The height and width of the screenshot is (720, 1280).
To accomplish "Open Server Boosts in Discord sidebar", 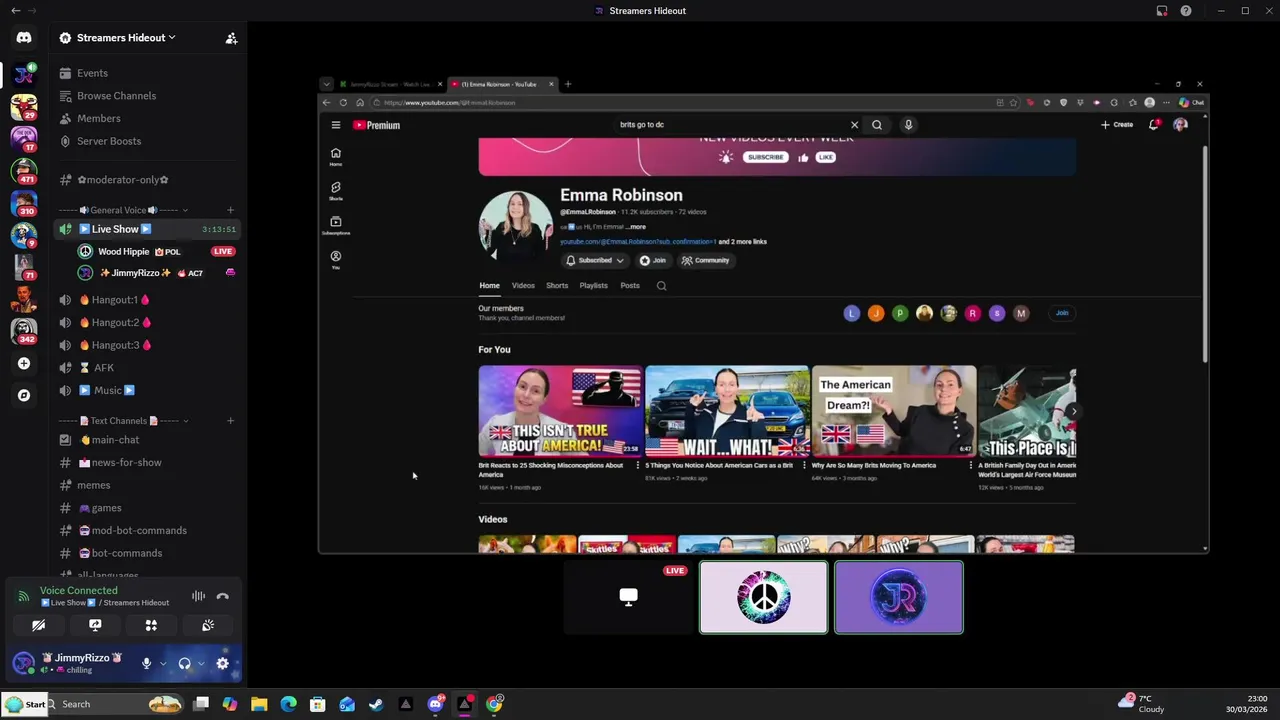I will pos(109,141).
